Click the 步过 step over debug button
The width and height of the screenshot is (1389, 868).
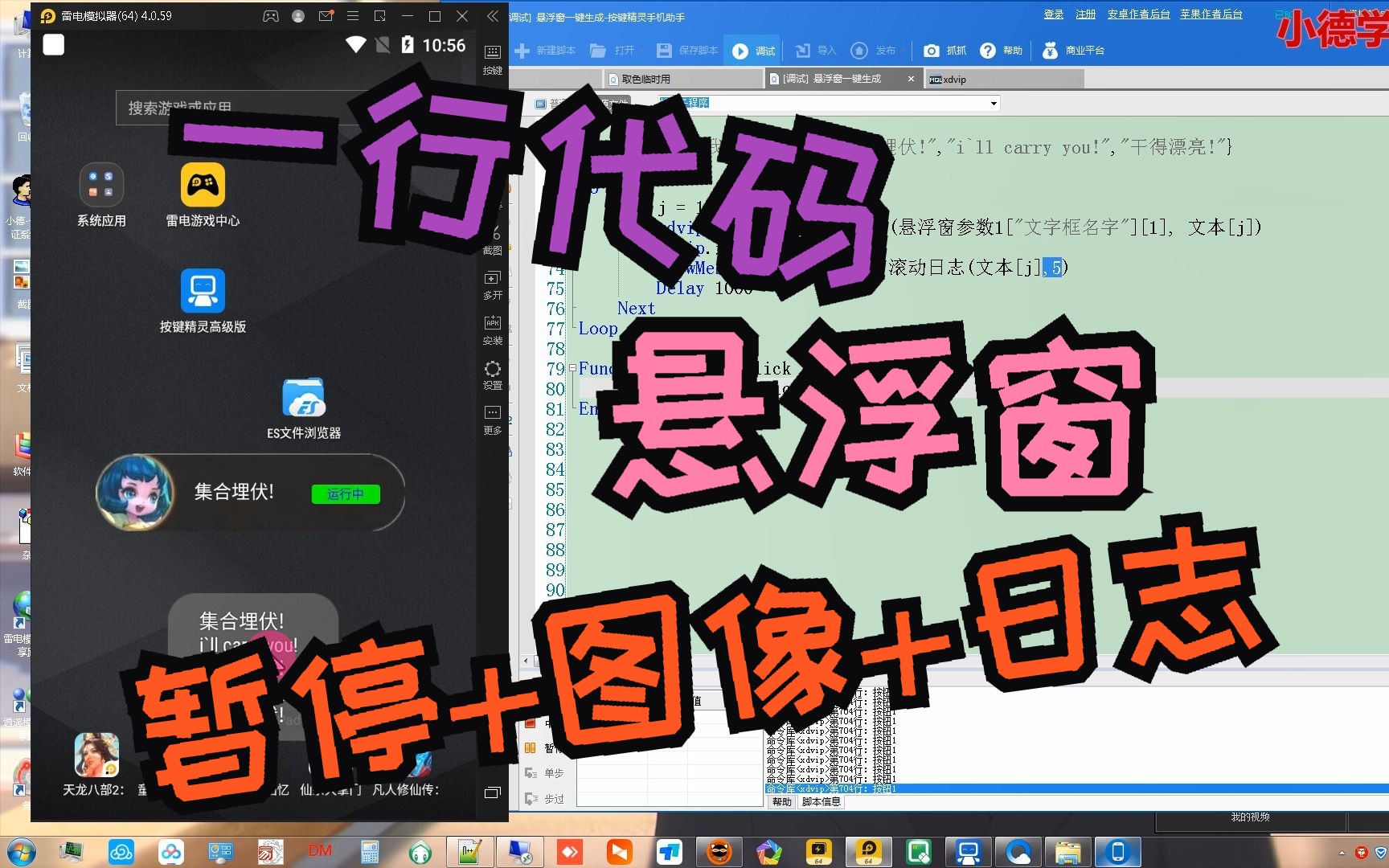pos(545,799)
